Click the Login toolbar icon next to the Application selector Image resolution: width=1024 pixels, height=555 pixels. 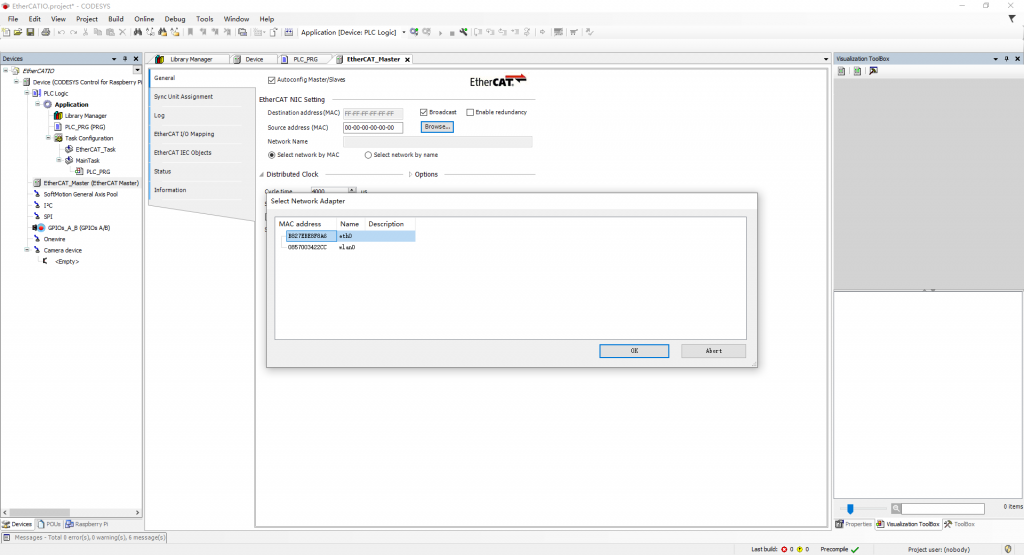(414, 32)
